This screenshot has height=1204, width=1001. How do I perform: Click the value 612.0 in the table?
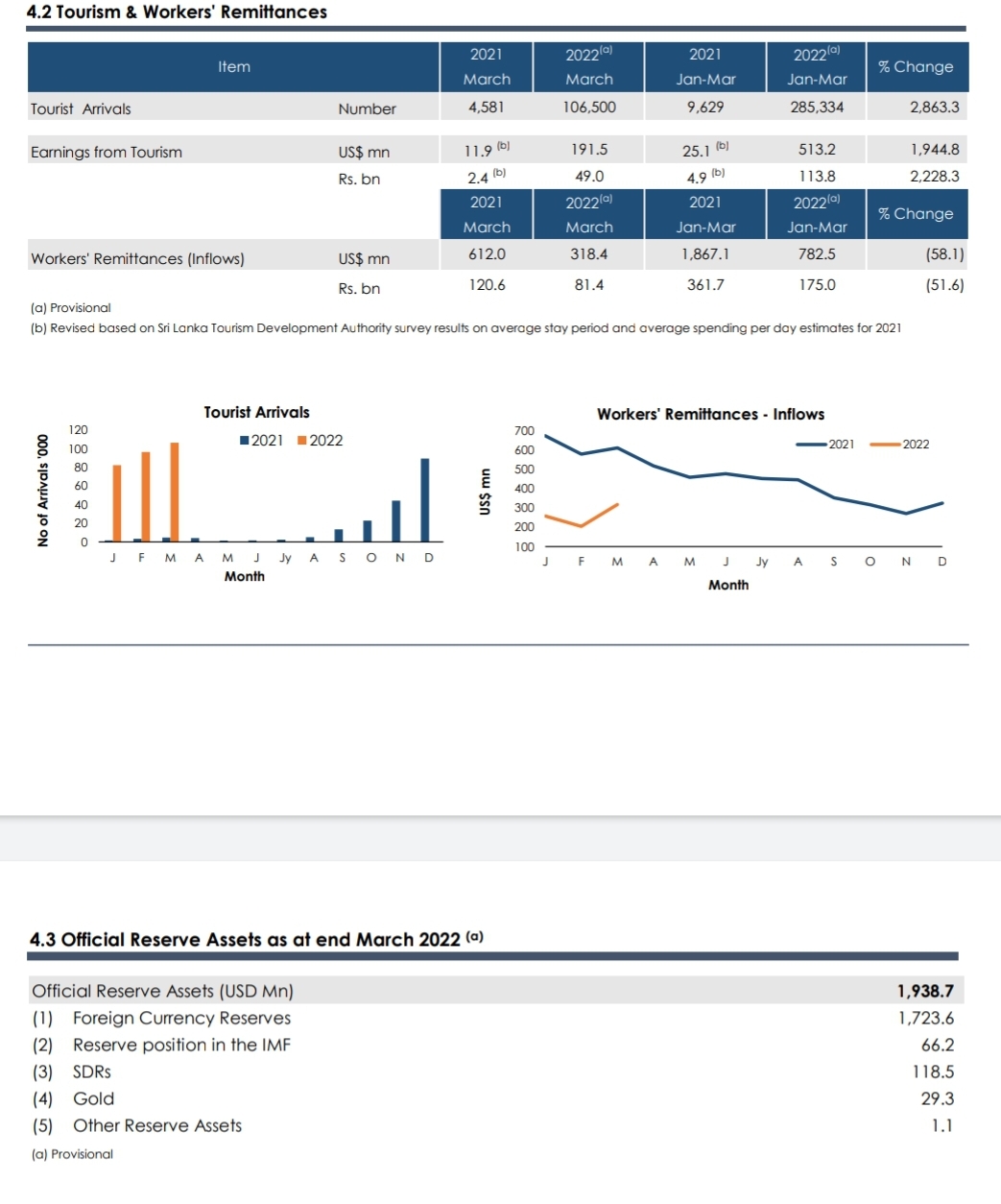click(x=487, y=253)
